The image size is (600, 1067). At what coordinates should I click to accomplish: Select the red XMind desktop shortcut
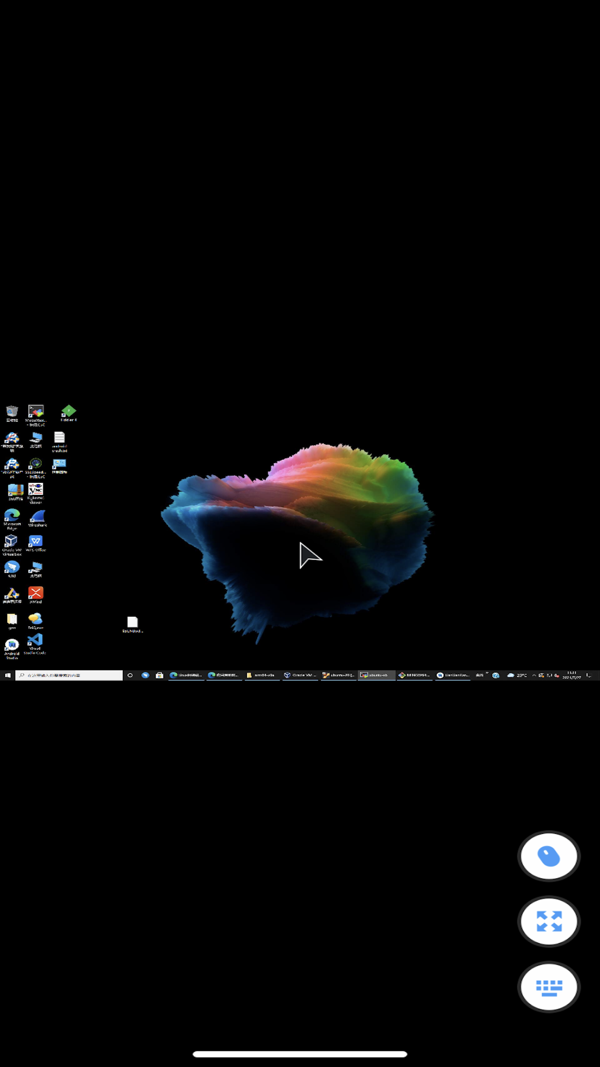coord(35,595)
